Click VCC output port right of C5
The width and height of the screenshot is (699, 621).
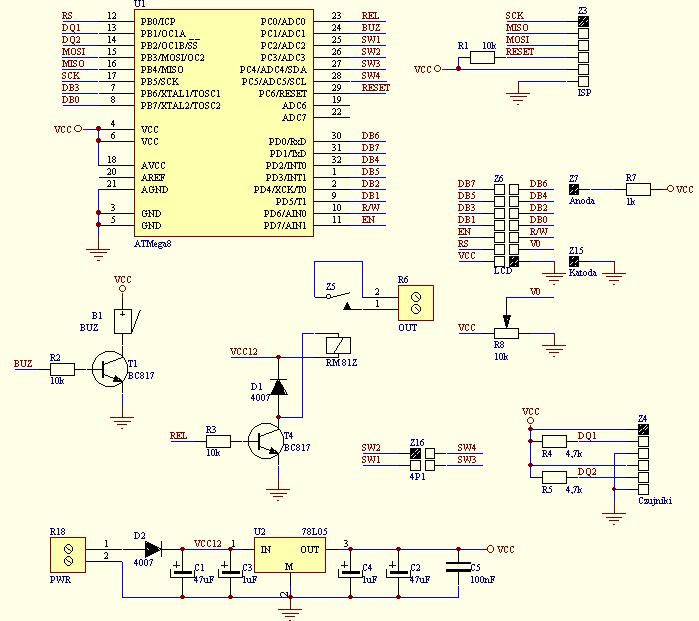point(501,549)
